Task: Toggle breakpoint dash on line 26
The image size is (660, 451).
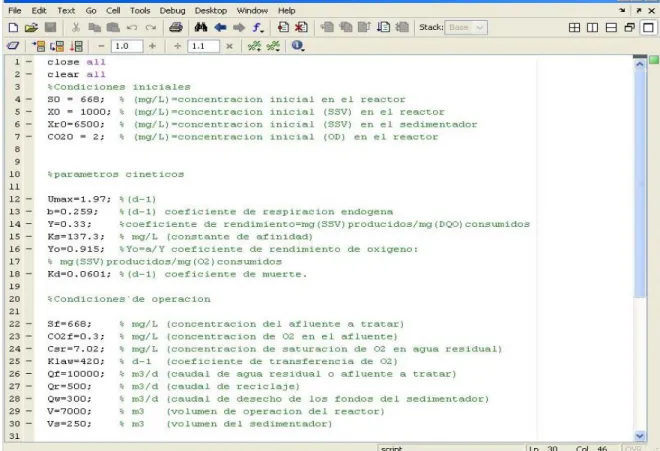Action: [29, 374]
